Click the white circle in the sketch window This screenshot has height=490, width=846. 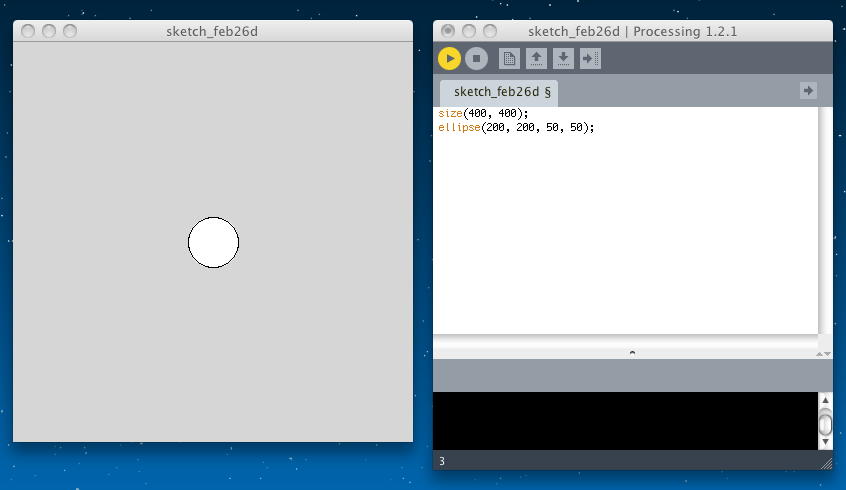click(x=213, y=242)
